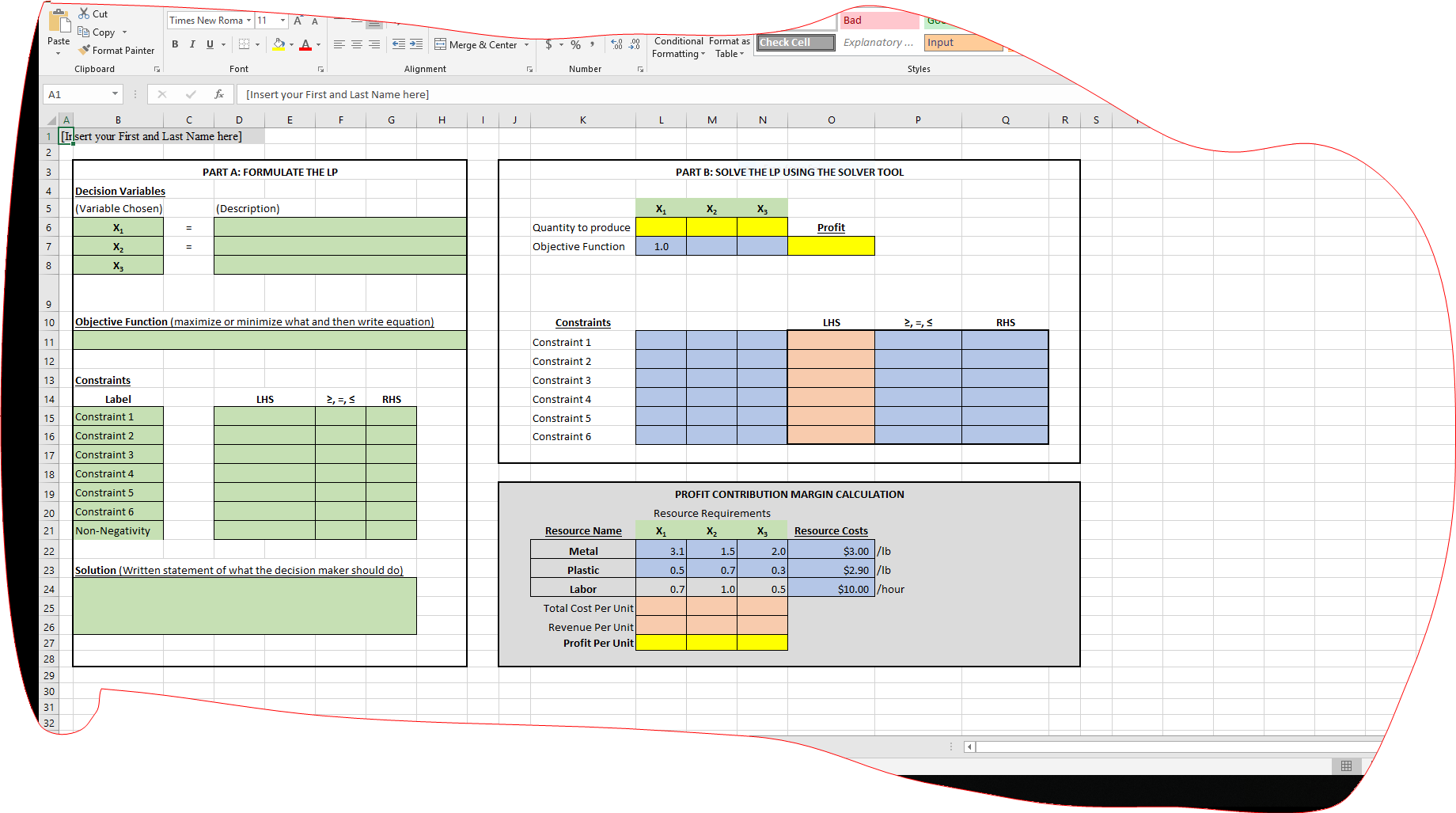Apply Comma Style format

(x=592, y=44)
